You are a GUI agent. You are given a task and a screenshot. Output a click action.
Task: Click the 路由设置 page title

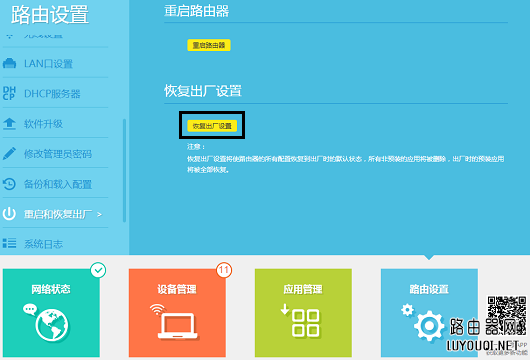point(50,15)
